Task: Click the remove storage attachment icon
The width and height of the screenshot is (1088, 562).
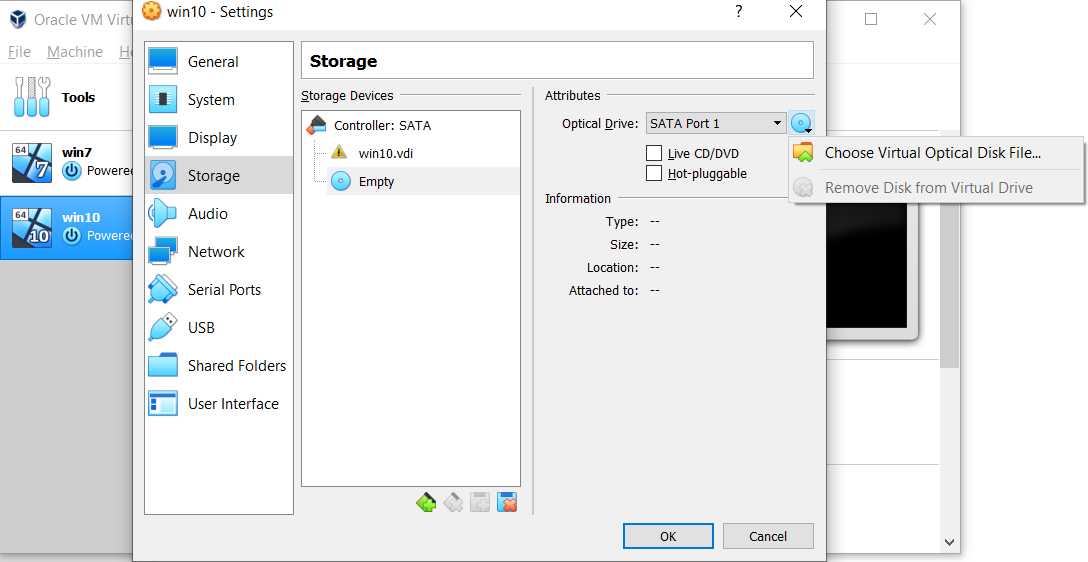Action: click(507, 502)
